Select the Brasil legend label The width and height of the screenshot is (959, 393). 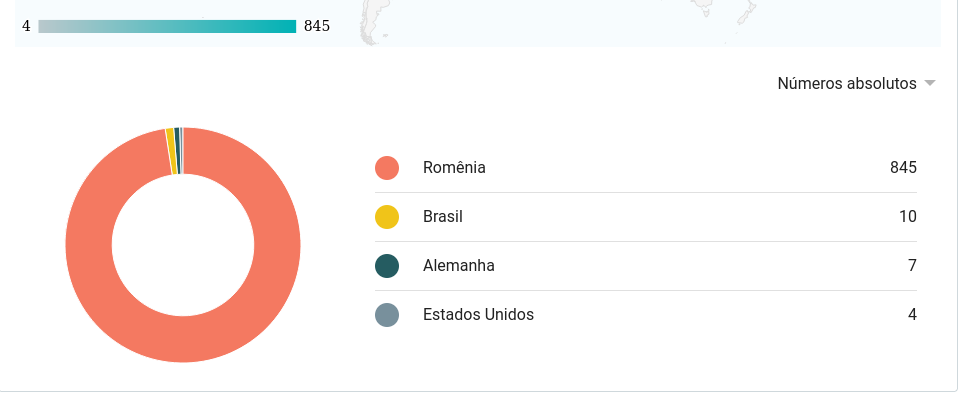[x=443, y=216]
